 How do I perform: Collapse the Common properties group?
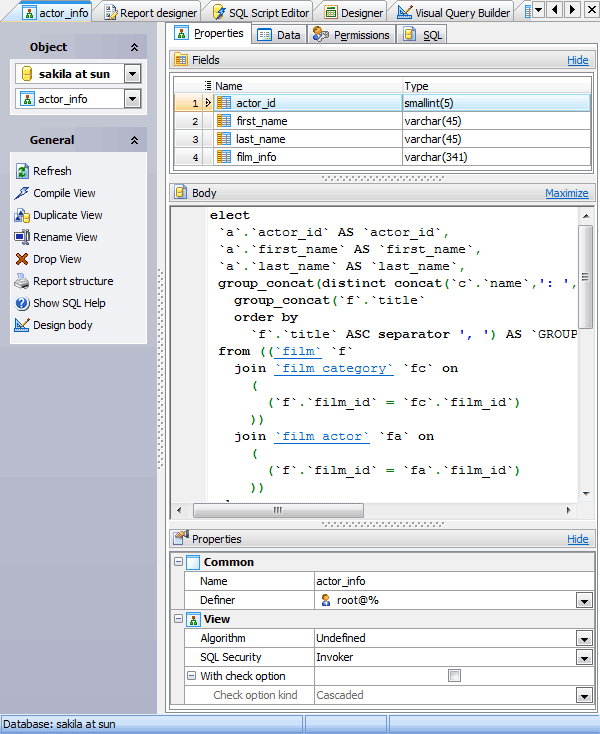click(178, 562)
